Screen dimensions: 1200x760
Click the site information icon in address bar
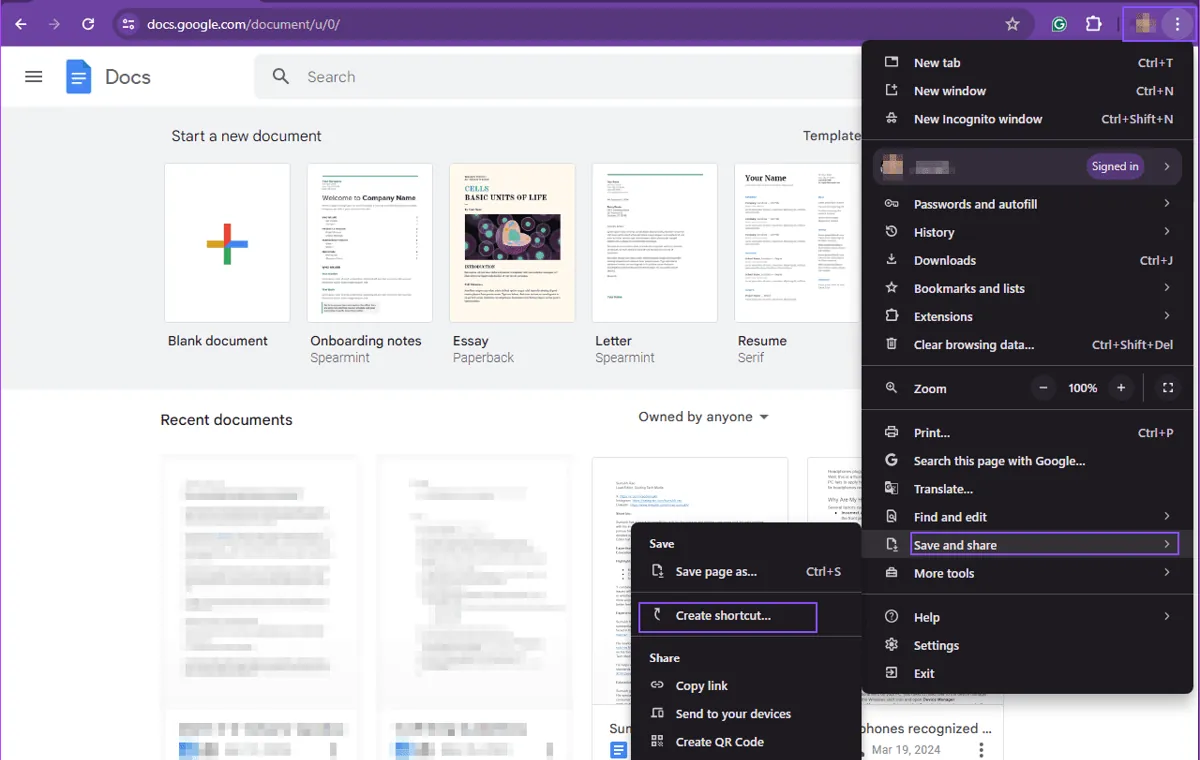click(x=126, y=24)
